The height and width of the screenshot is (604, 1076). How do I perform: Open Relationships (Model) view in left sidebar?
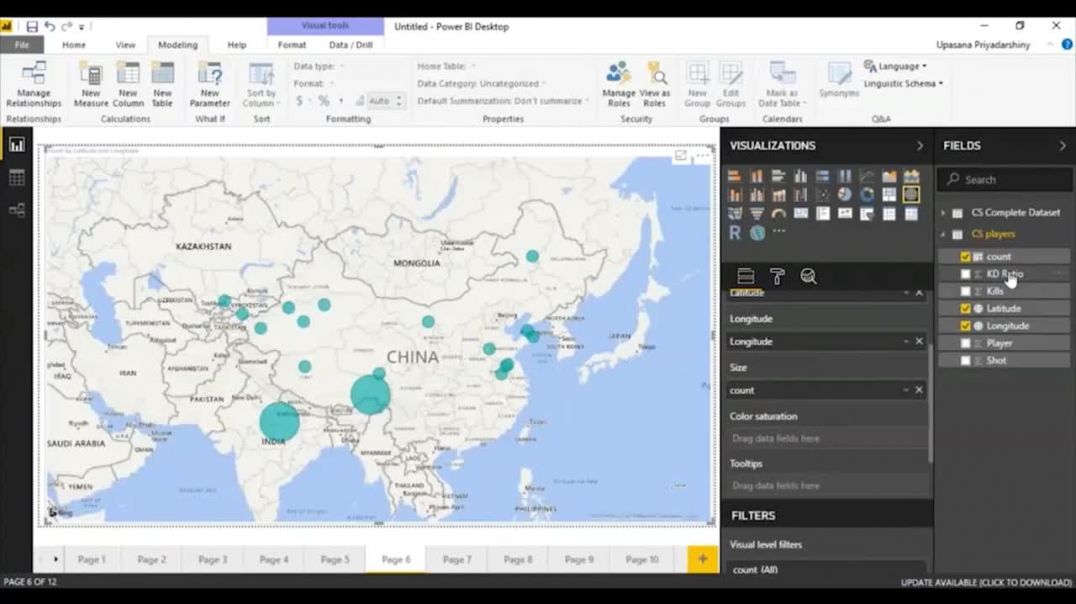[16, 210]
